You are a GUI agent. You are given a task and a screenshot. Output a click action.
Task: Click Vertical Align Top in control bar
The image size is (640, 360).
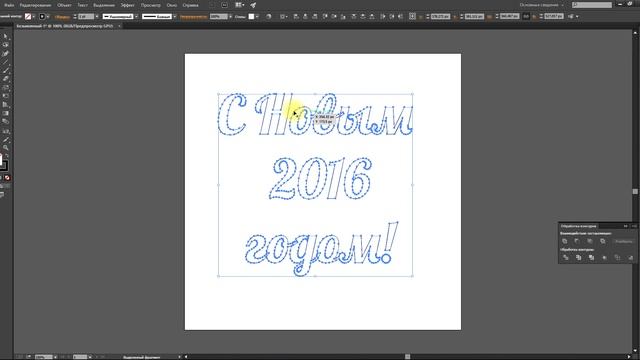click(325, 16)
